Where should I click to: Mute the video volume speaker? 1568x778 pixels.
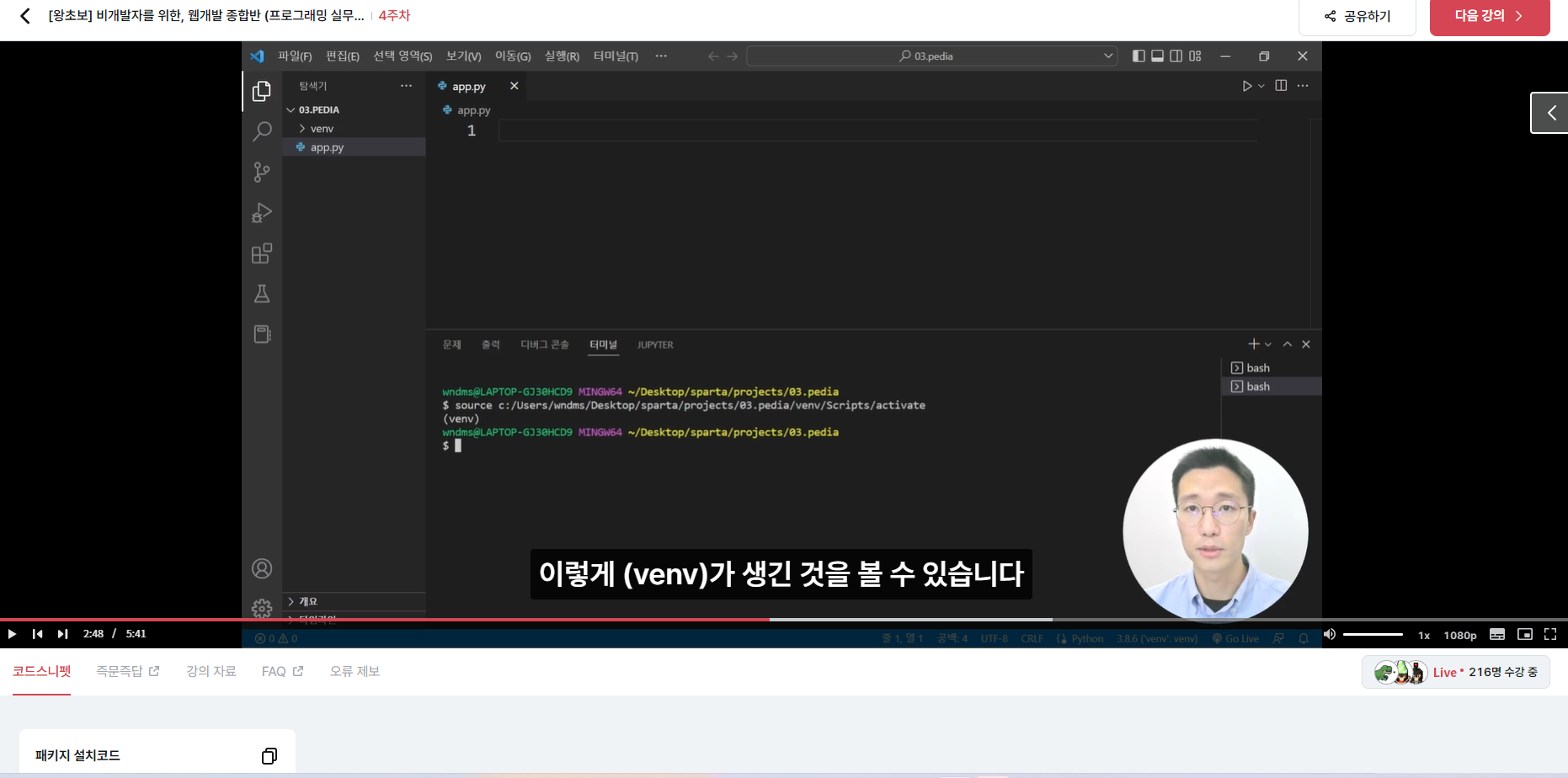(1330, 634)
